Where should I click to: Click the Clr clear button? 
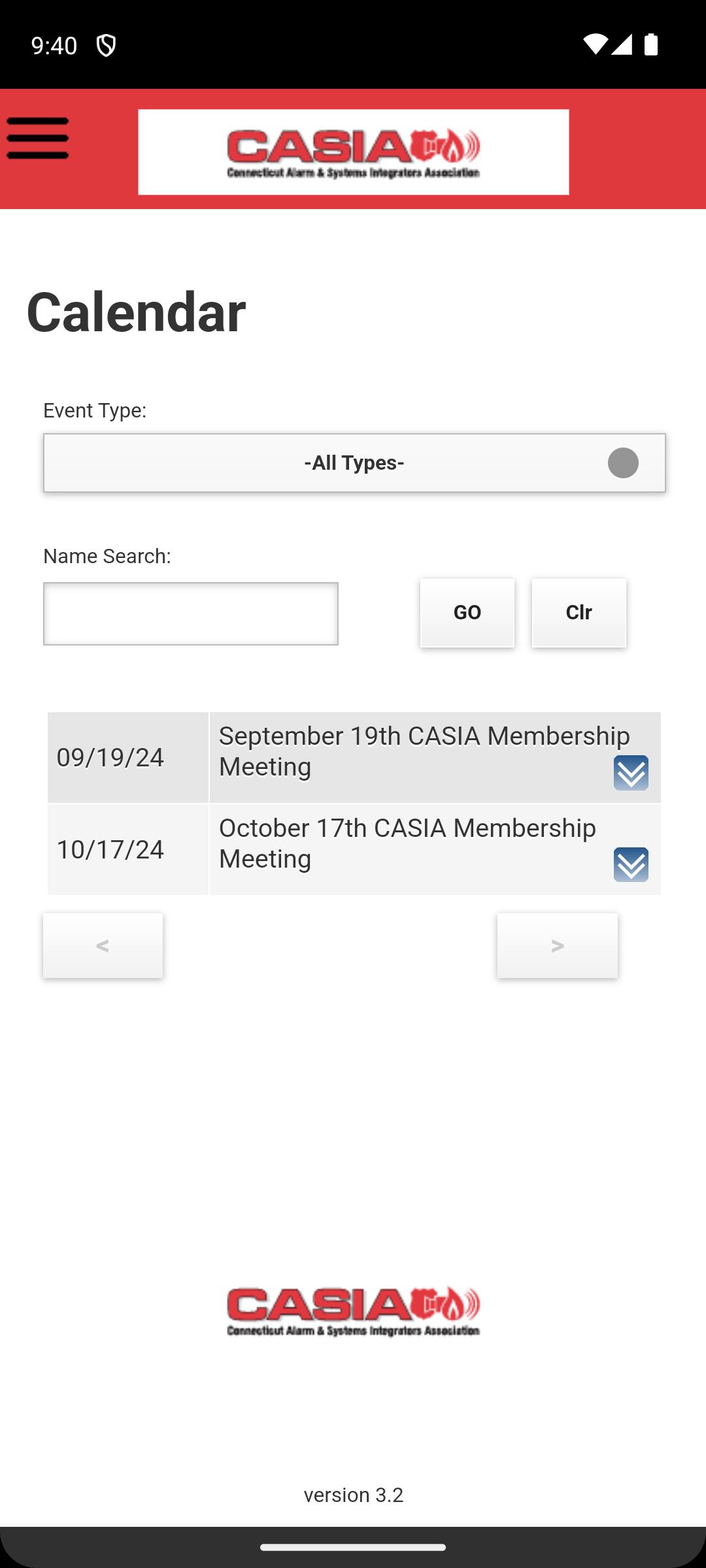pyautogui.click(x=579, y=613)
